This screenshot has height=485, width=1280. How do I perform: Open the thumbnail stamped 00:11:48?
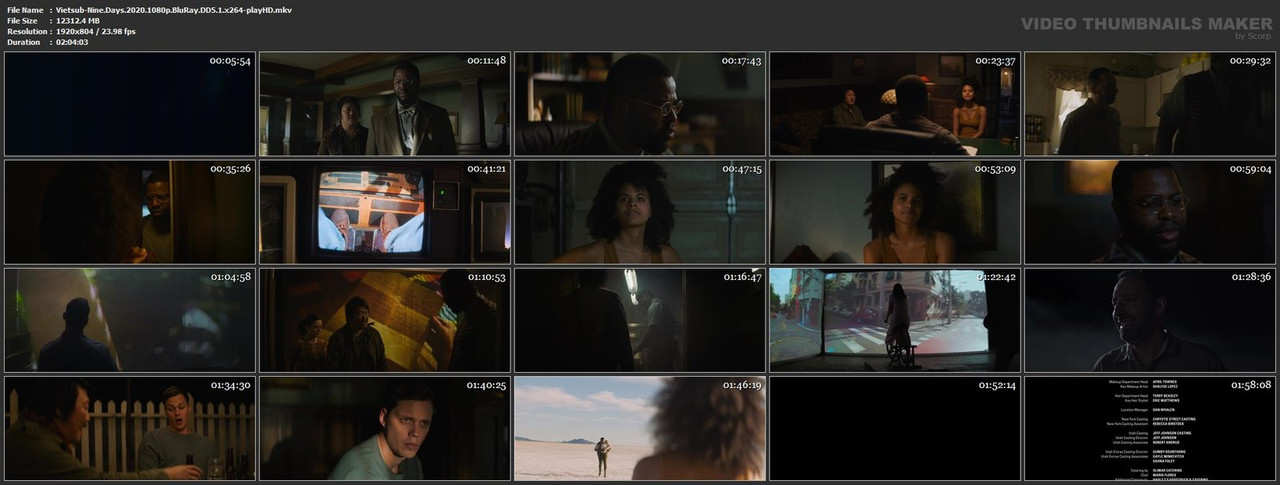[385, 104]
